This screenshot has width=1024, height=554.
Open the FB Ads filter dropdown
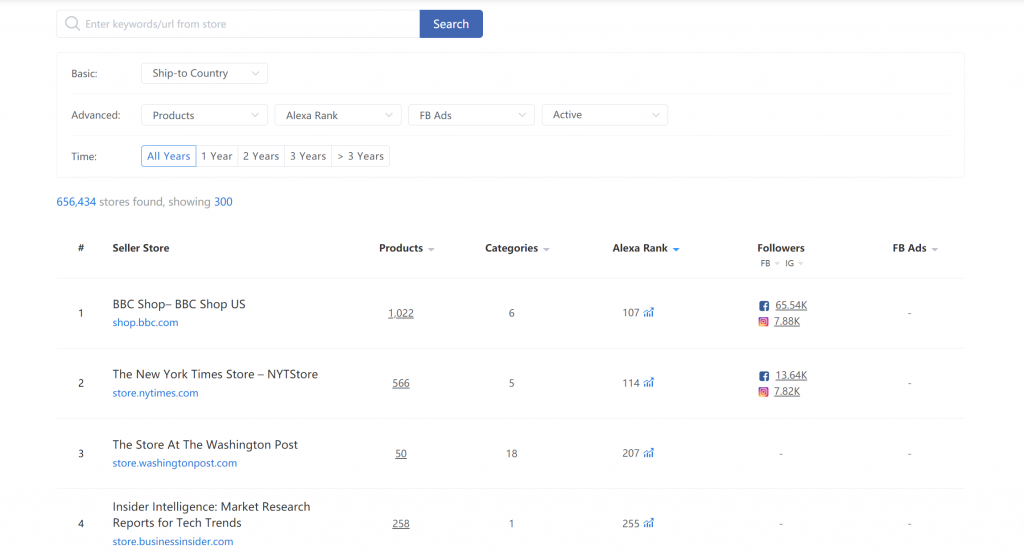click(472, 115)
